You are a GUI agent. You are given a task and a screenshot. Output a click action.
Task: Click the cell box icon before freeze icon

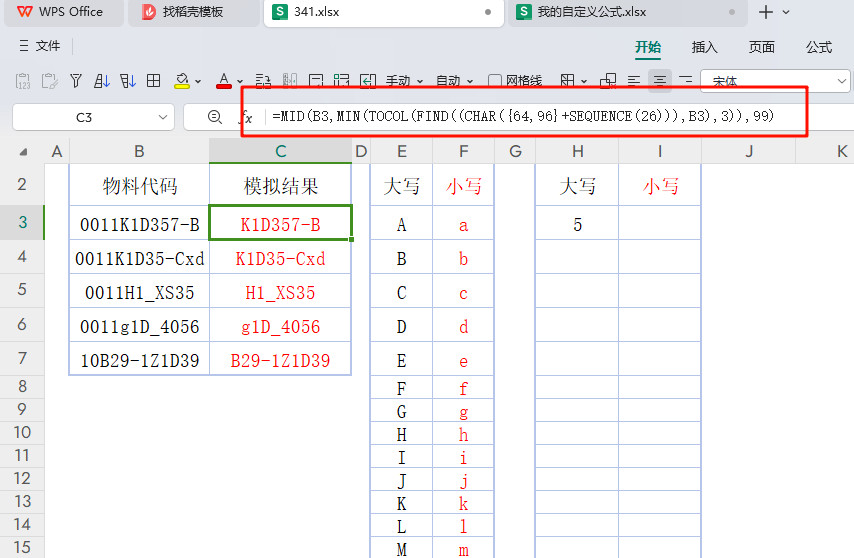point(316,82)
